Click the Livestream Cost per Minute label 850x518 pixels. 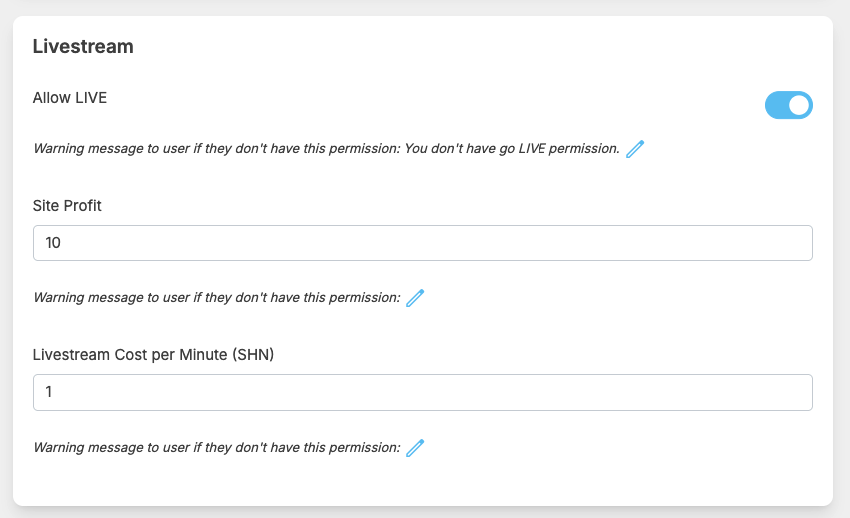pos(153,355)
